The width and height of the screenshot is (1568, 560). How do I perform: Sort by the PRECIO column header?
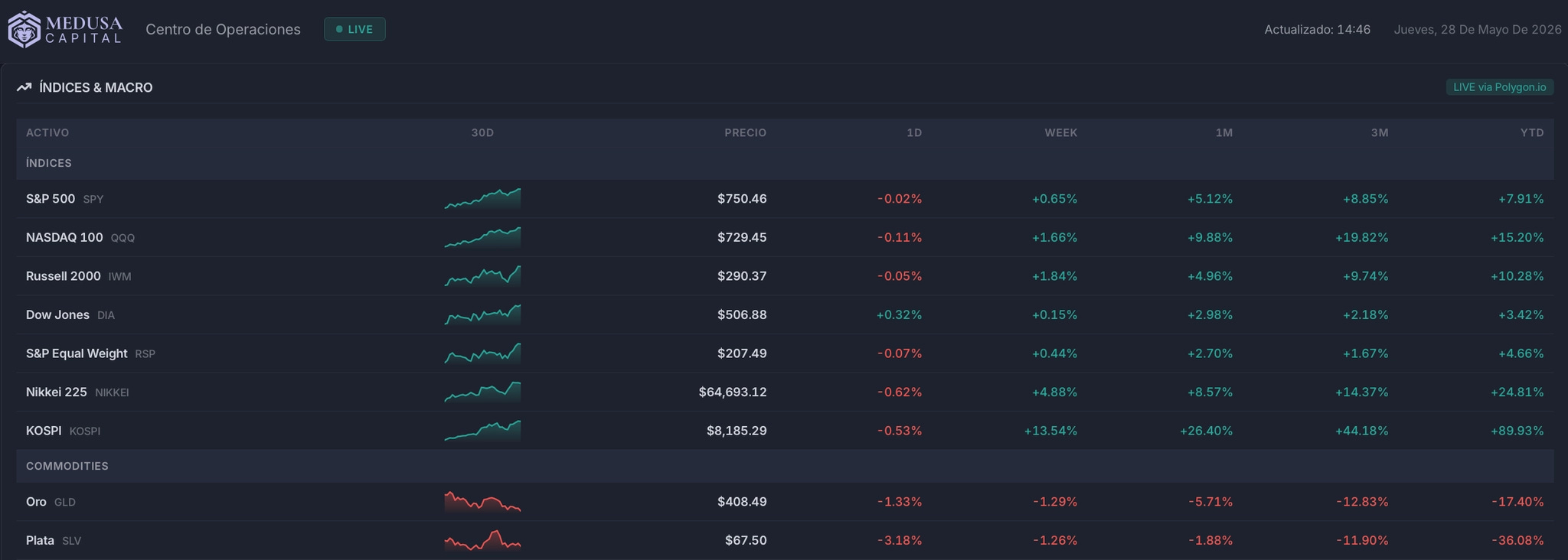[745, 132]
